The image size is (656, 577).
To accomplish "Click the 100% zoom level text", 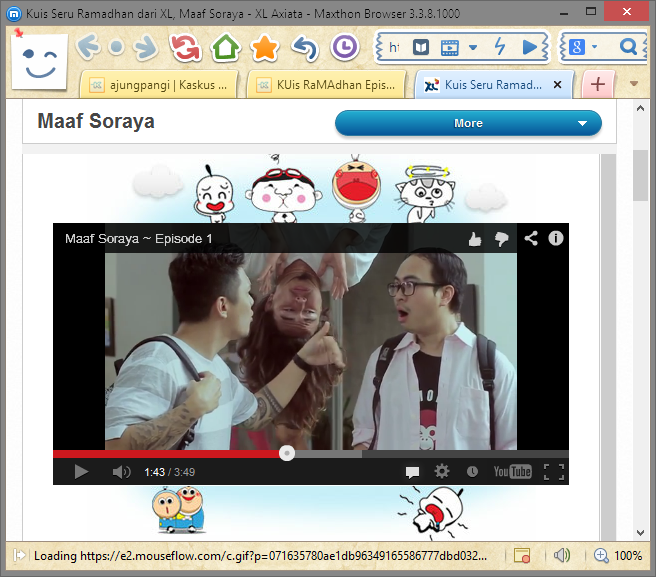I will [x=628, y=556].
